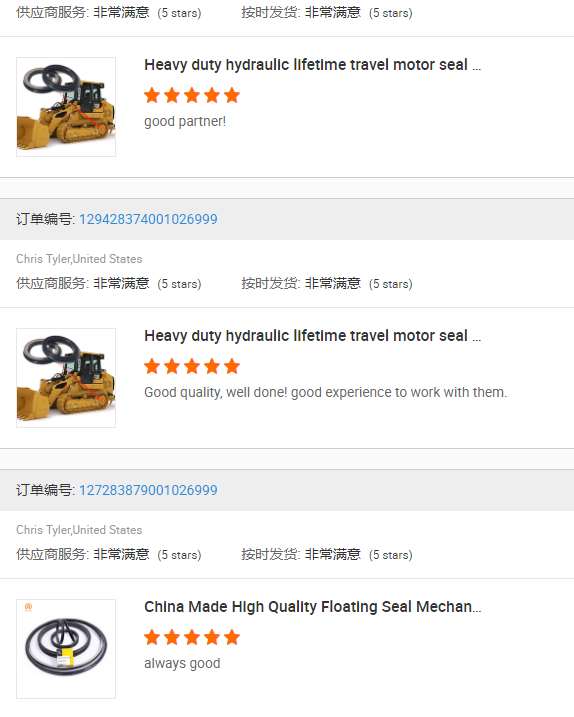Click the fifth star of 'always good' rating

tap(232, 637)
